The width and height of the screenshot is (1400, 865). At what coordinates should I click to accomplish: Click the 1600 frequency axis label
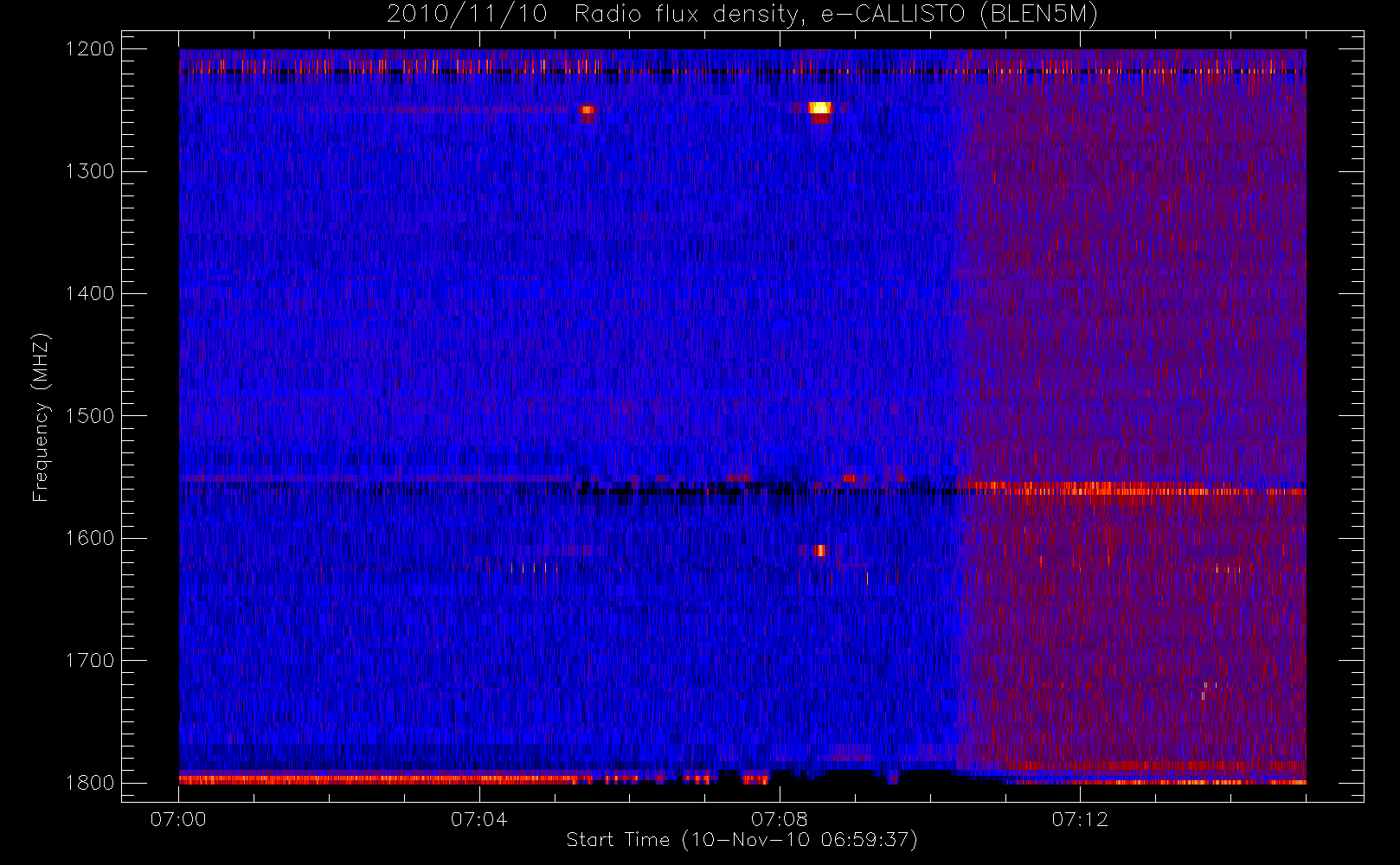coord(90,538)
